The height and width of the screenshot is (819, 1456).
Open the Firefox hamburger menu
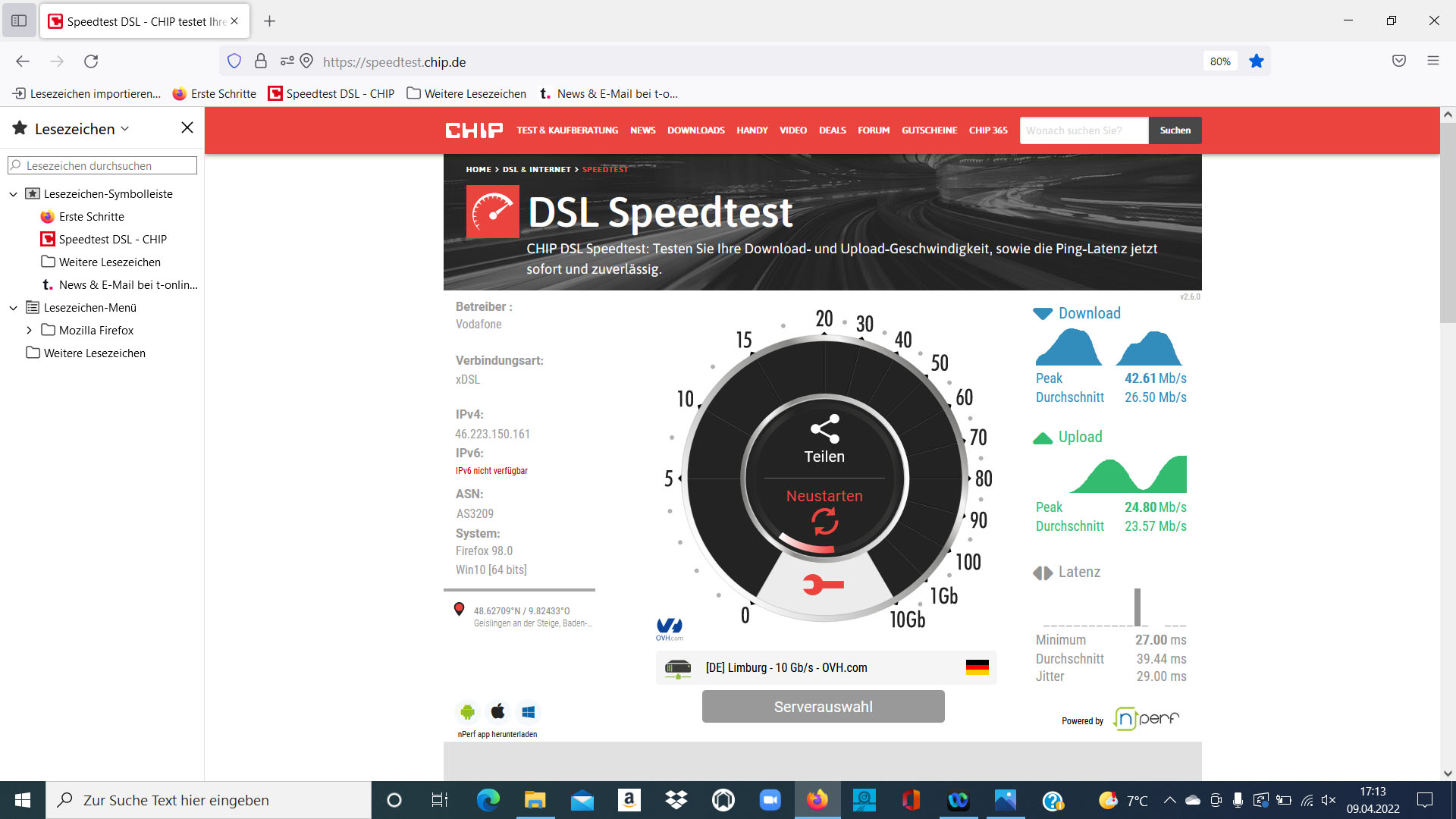pos(1432,61)
